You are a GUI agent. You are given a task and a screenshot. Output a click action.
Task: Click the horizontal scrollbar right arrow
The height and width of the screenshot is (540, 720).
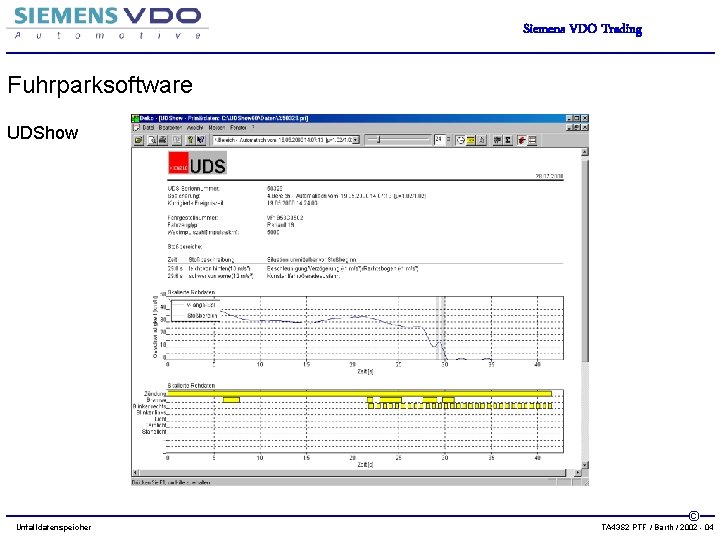[x=578, y=472]
